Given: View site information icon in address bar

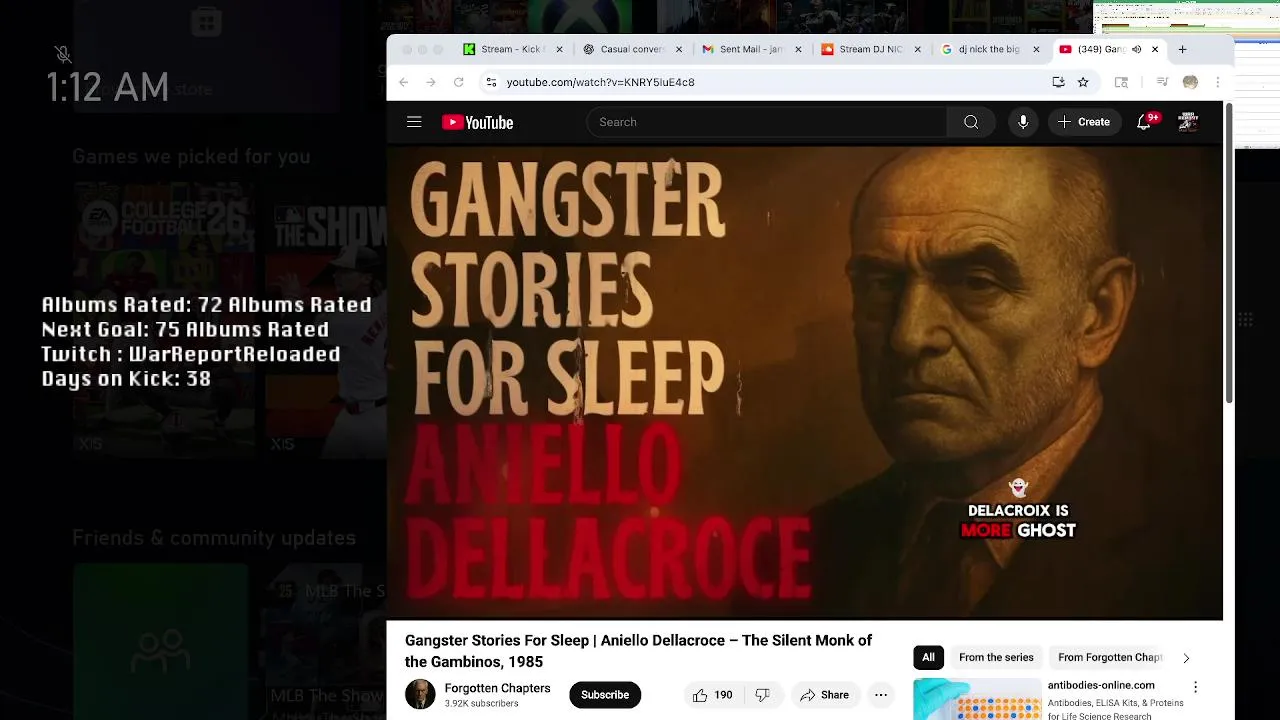Looking at the screenshot, I should [491, 82].
